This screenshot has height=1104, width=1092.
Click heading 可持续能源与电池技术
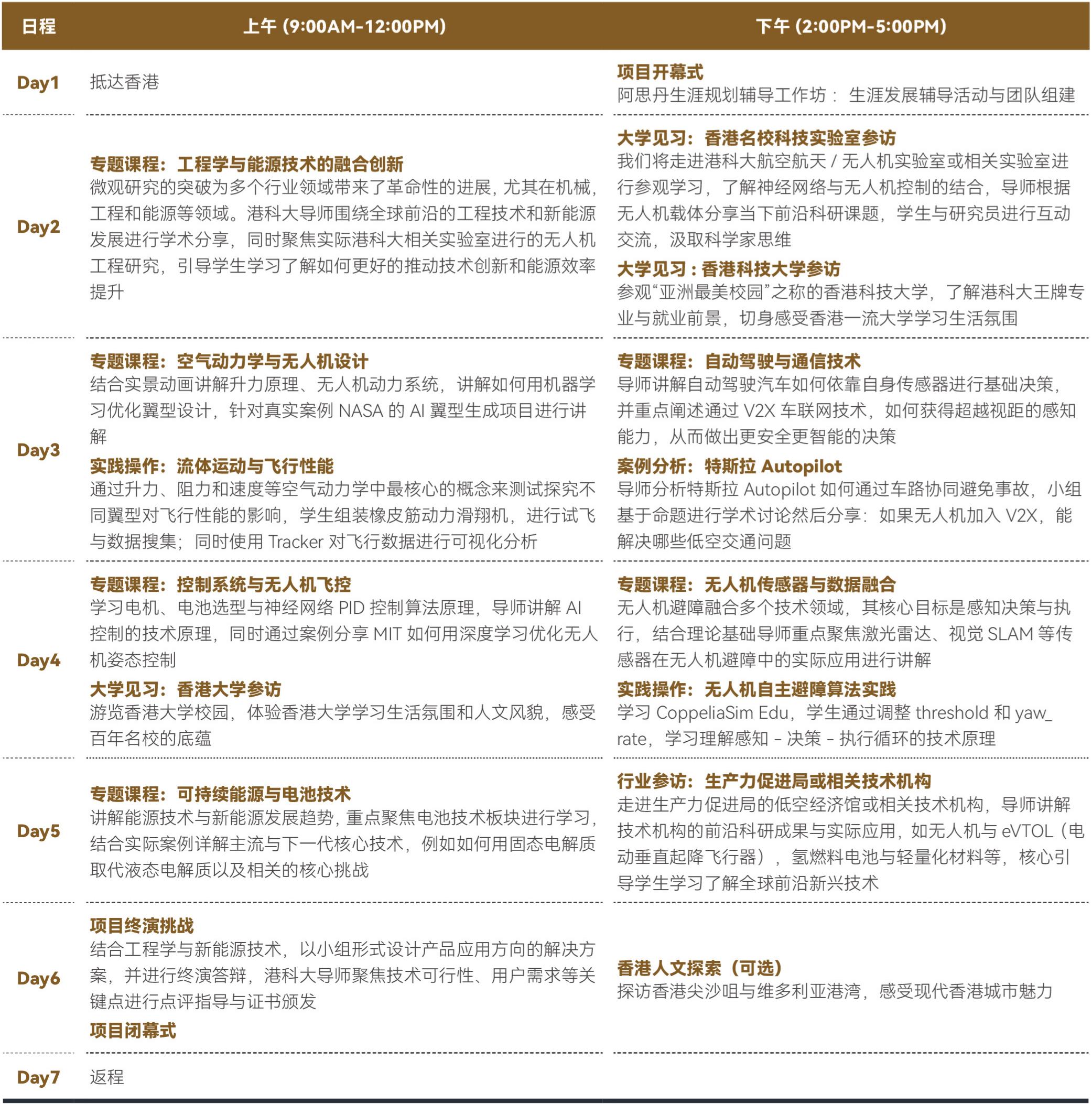[x=220, y=794]
